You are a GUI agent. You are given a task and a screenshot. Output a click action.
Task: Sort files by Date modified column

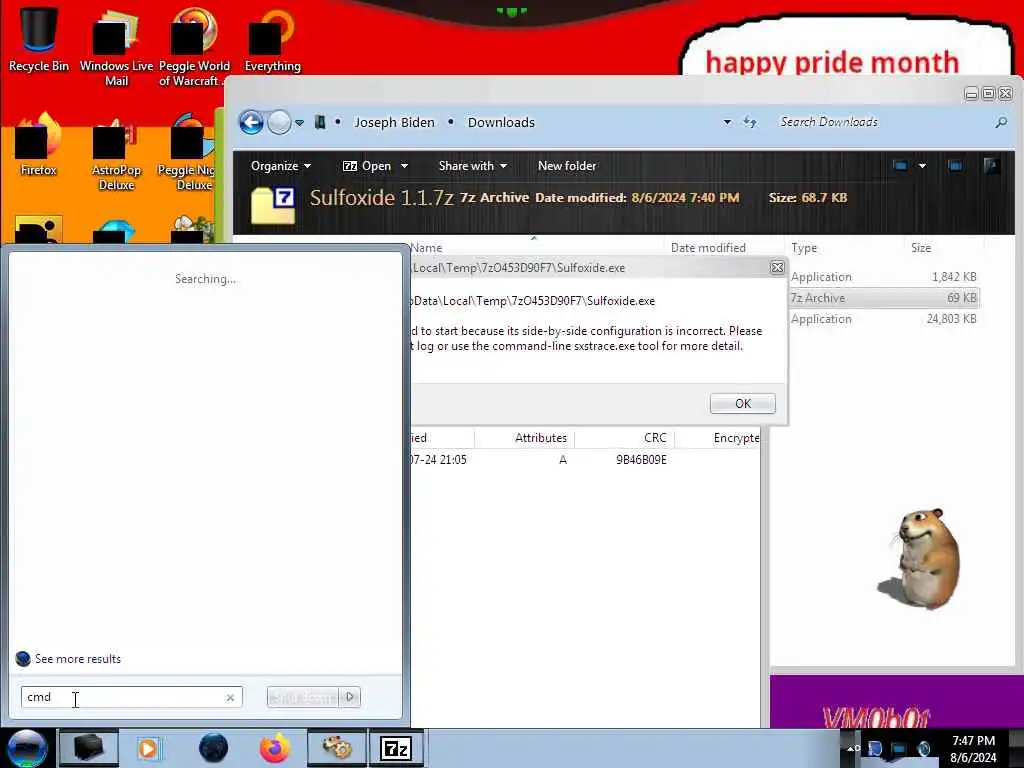point(708,248)
